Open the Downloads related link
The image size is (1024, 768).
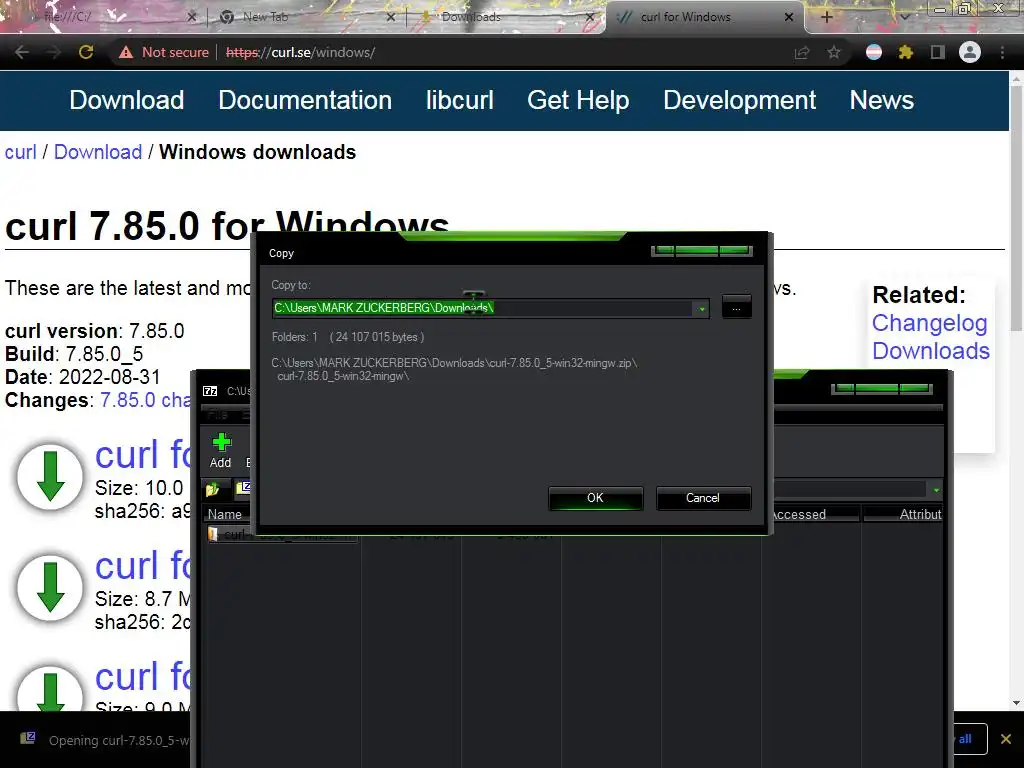pyautogui.click(x=931, y=351)
